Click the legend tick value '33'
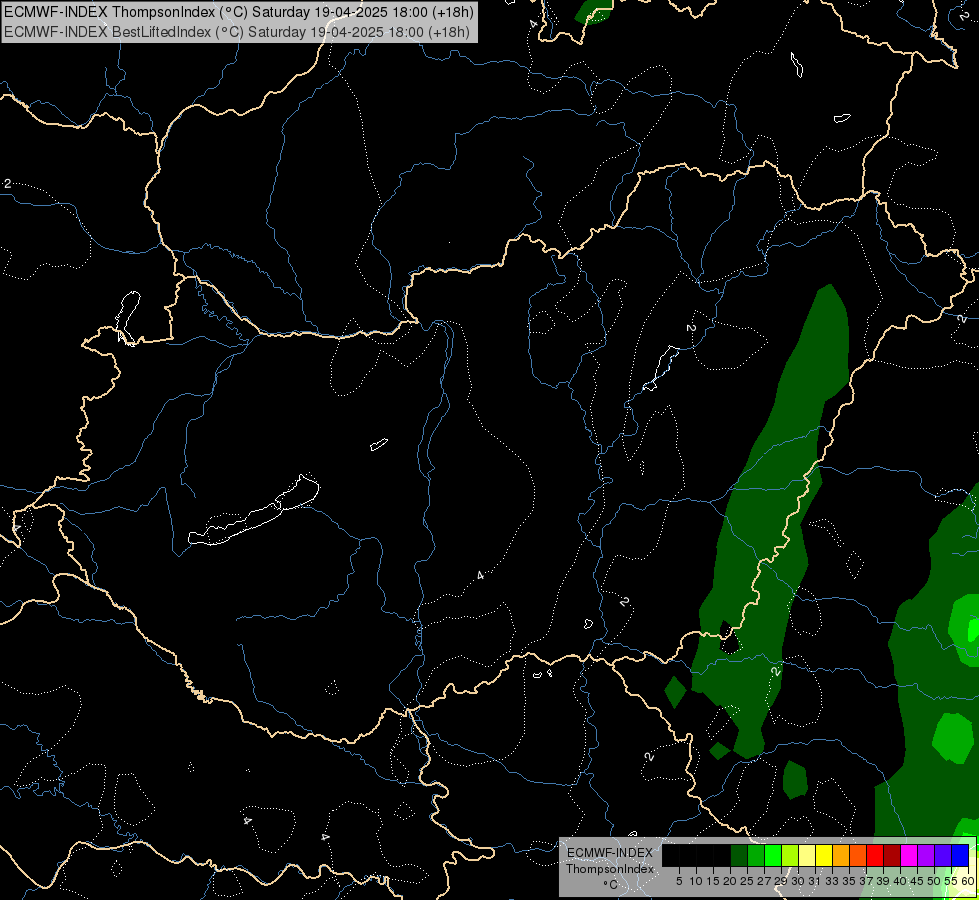Screen dimensions: 979x900 [x=832, y=881]
